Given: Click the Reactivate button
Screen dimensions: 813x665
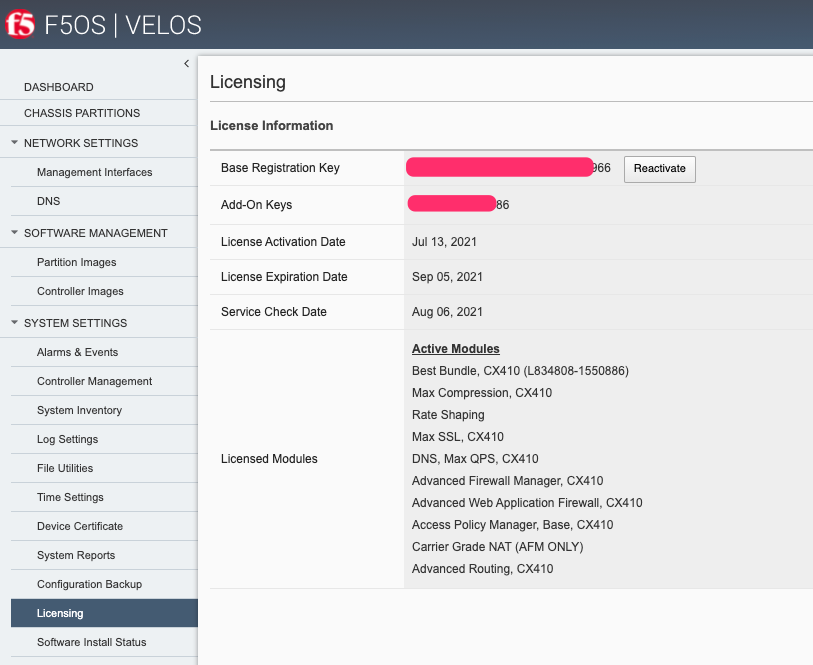Looking at the screenshot, I should (x=660, y=169).
